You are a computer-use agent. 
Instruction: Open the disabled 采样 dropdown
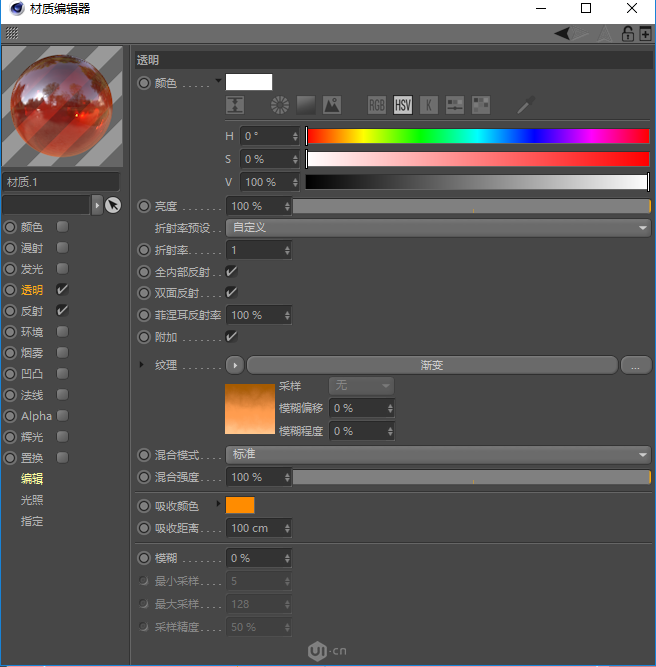tap(362, 386)
